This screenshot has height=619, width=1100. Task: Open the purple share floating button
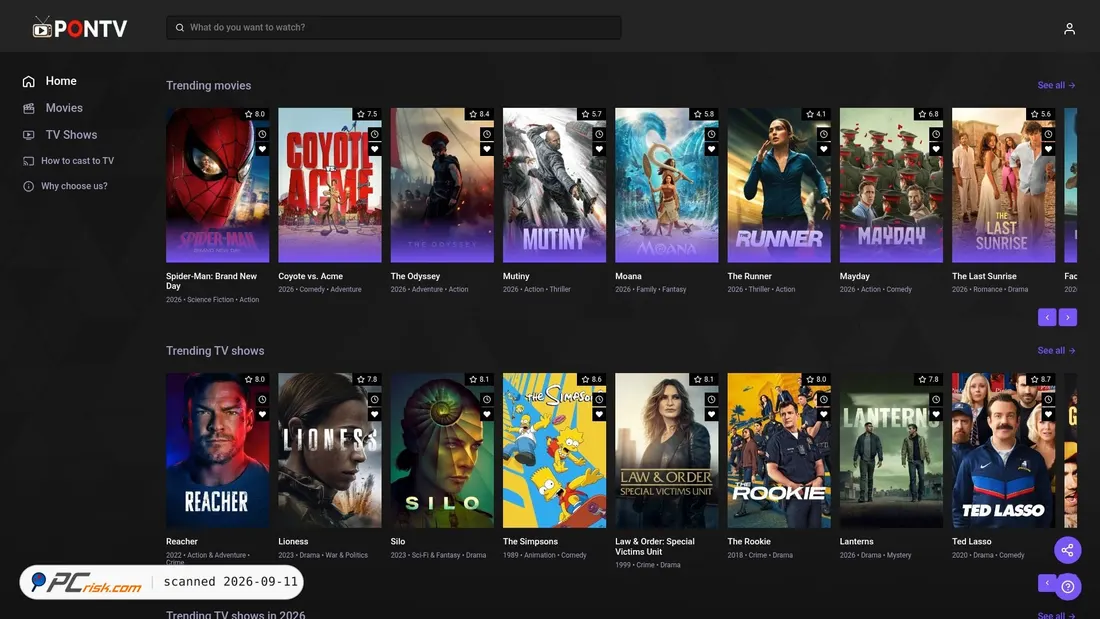(1067, 550)
